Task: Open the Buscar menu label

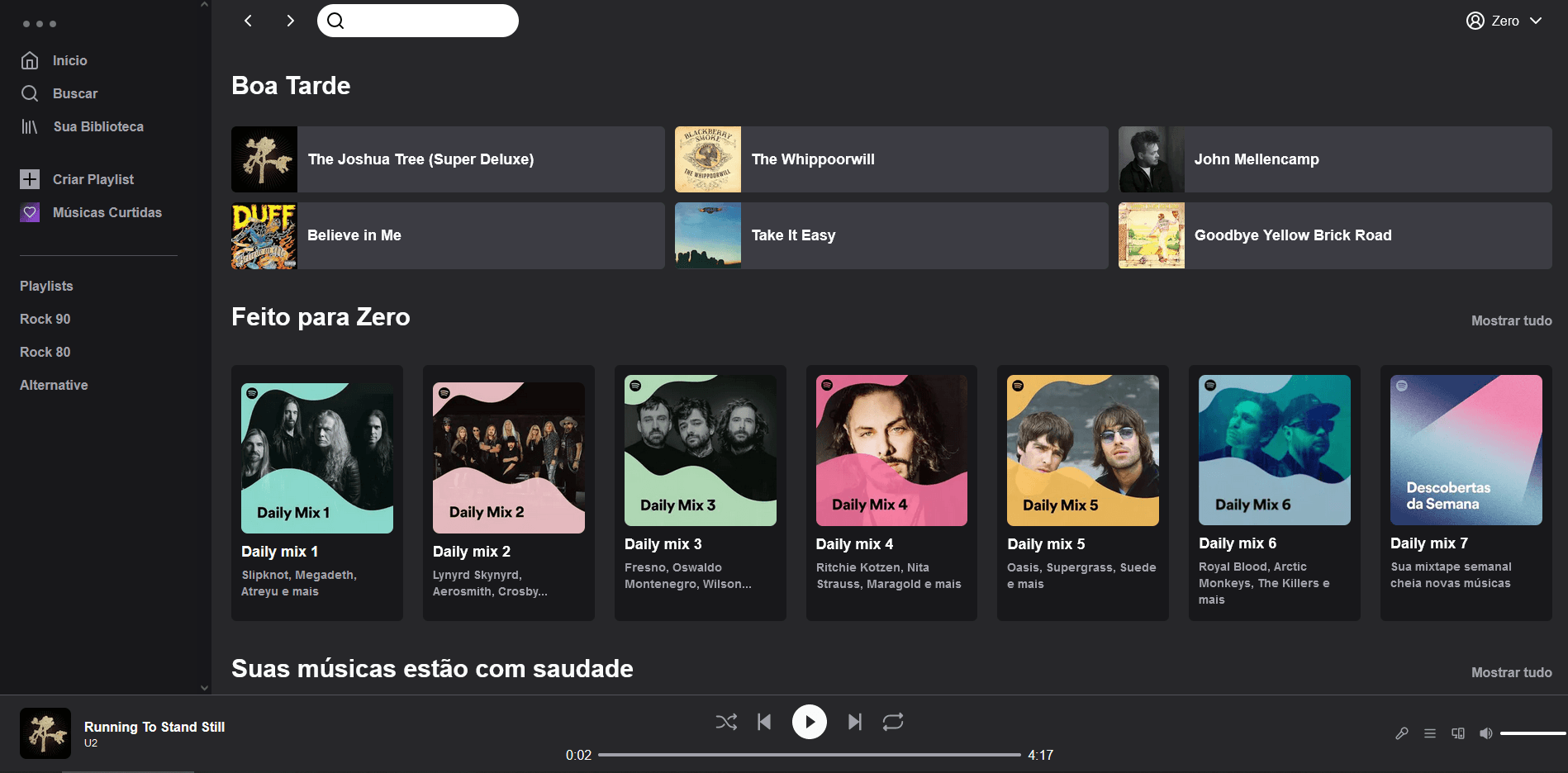Action: click(75, 93)
